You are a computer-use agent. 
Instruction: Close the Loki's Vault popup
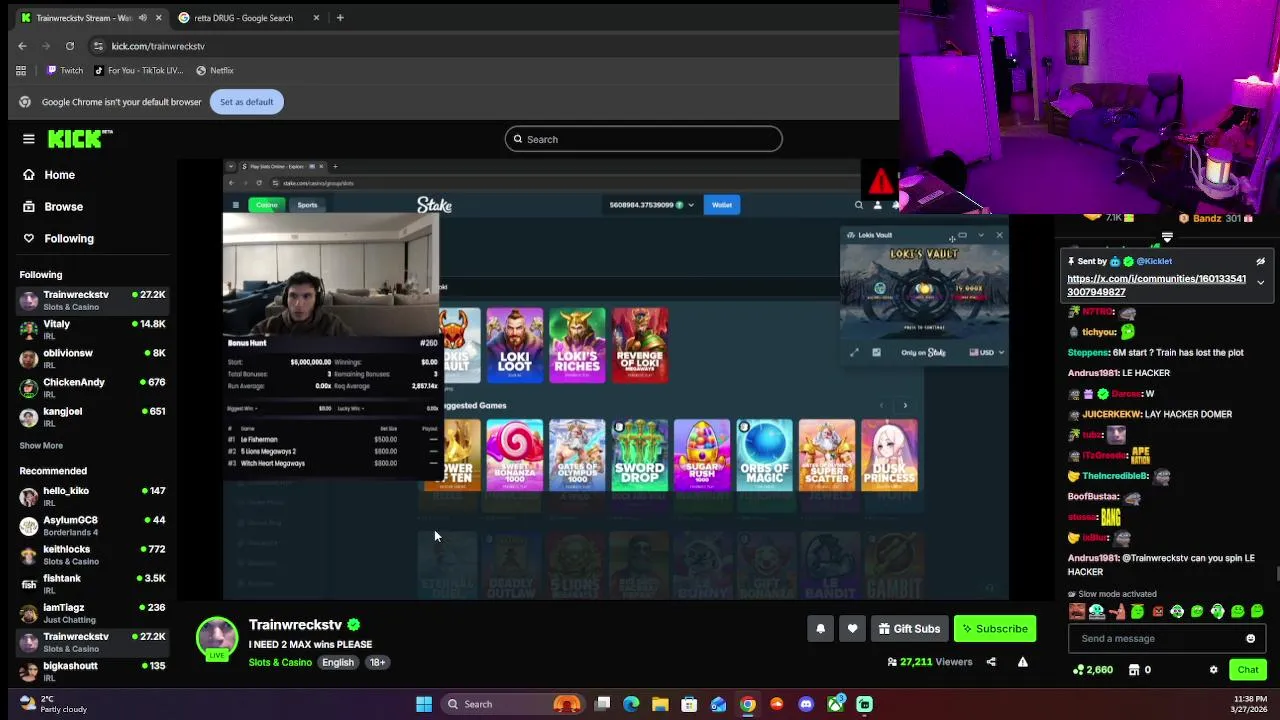pos(999,236)
